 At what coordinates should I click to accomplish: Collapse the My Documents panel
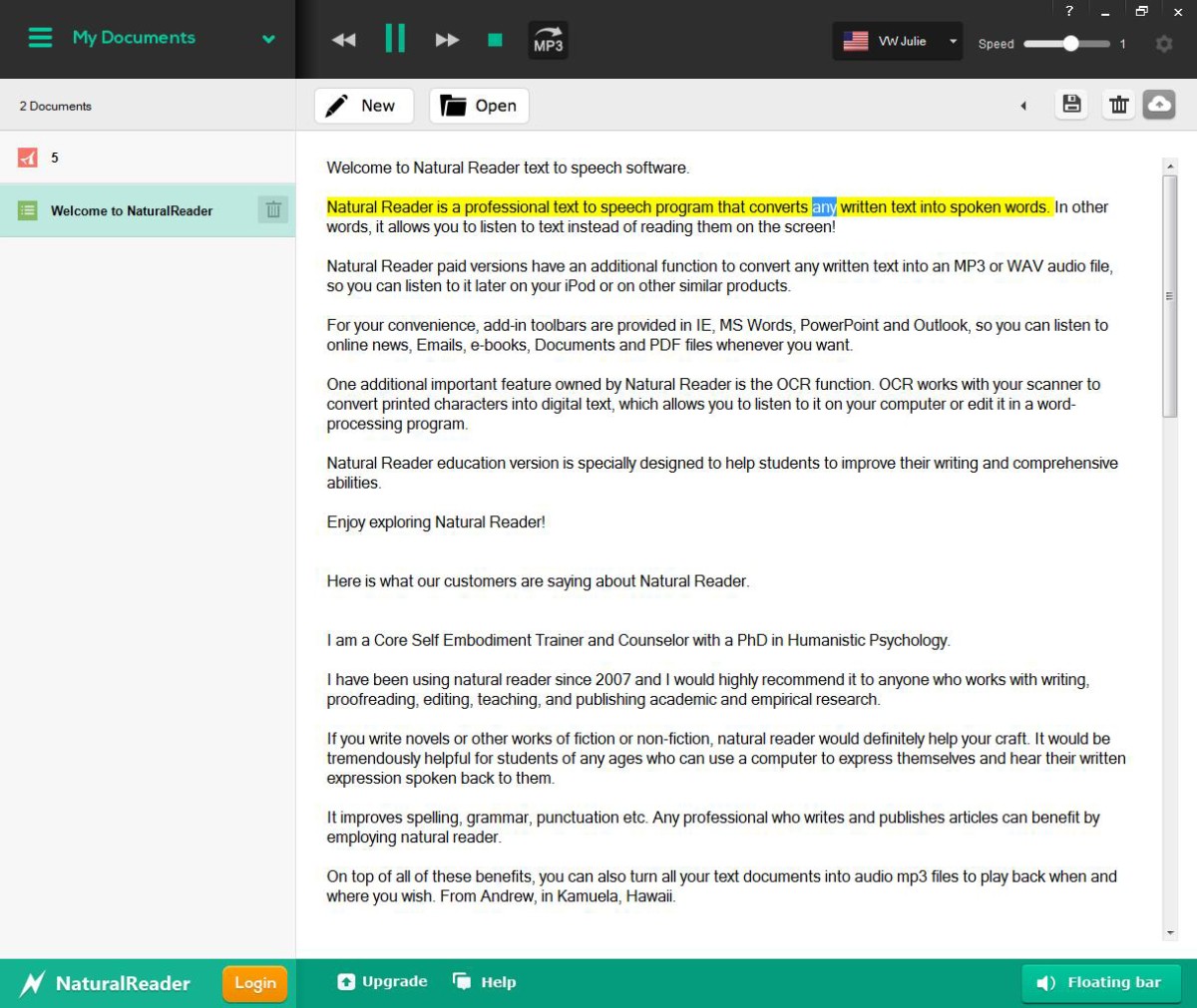coord(267,38)
